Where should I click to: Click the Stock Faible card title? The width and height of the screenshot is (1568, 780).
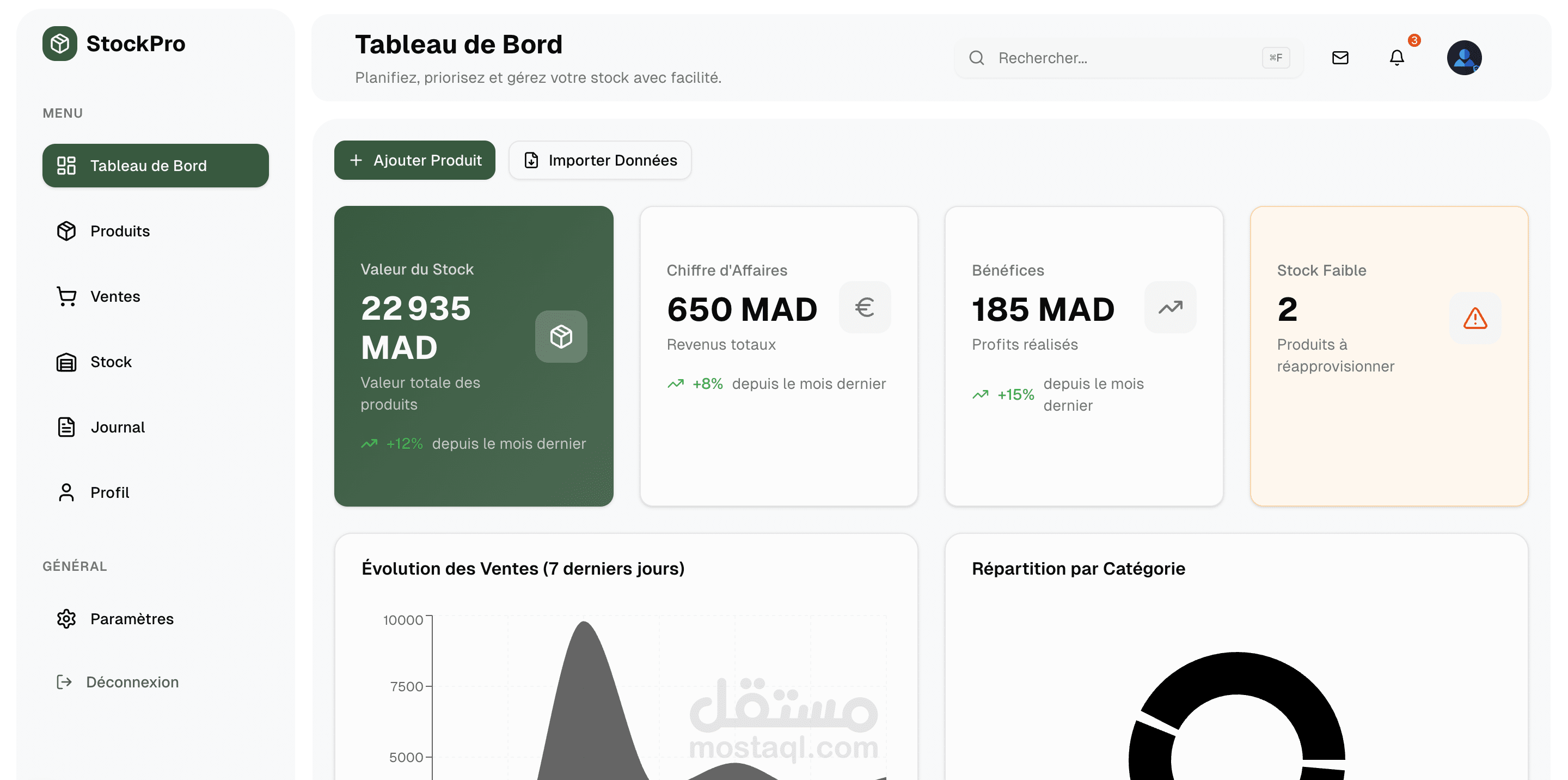coord(1321,270)
